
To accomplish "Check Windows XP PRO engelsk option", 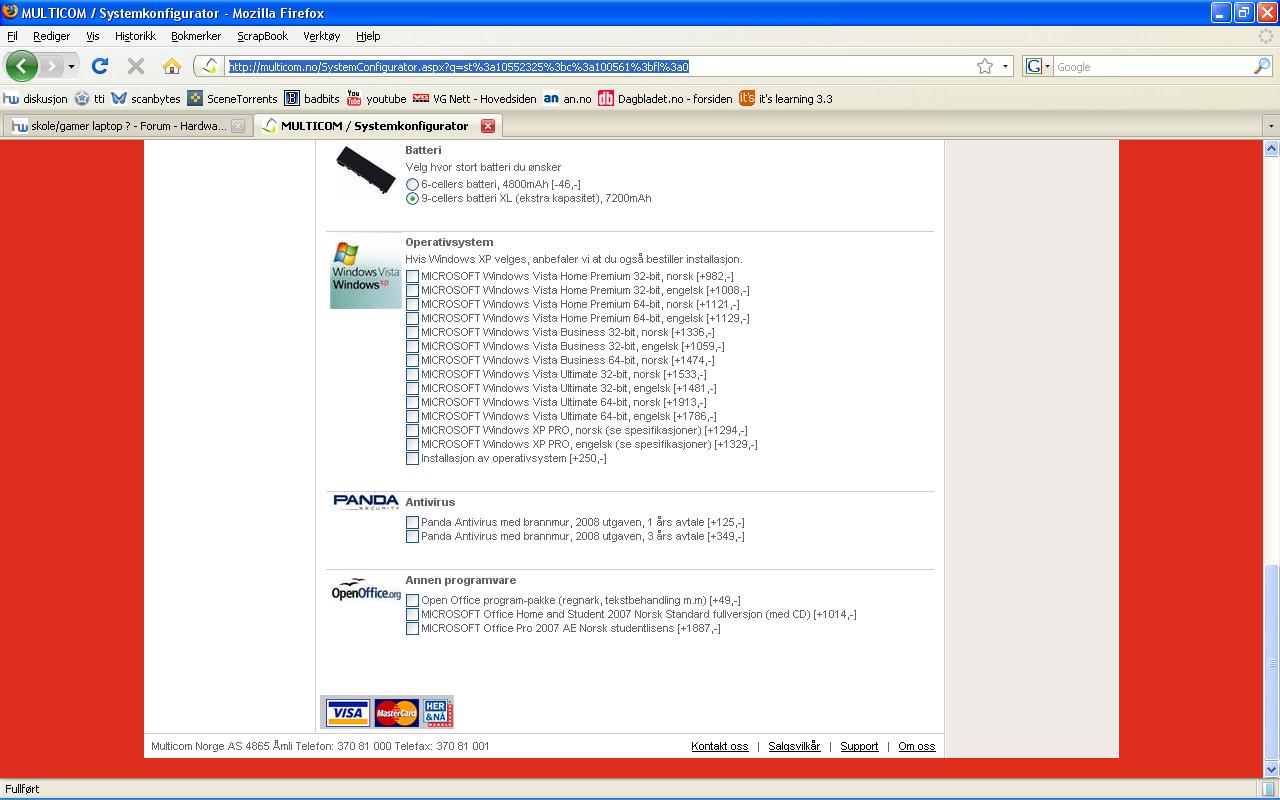I will 412,445.
